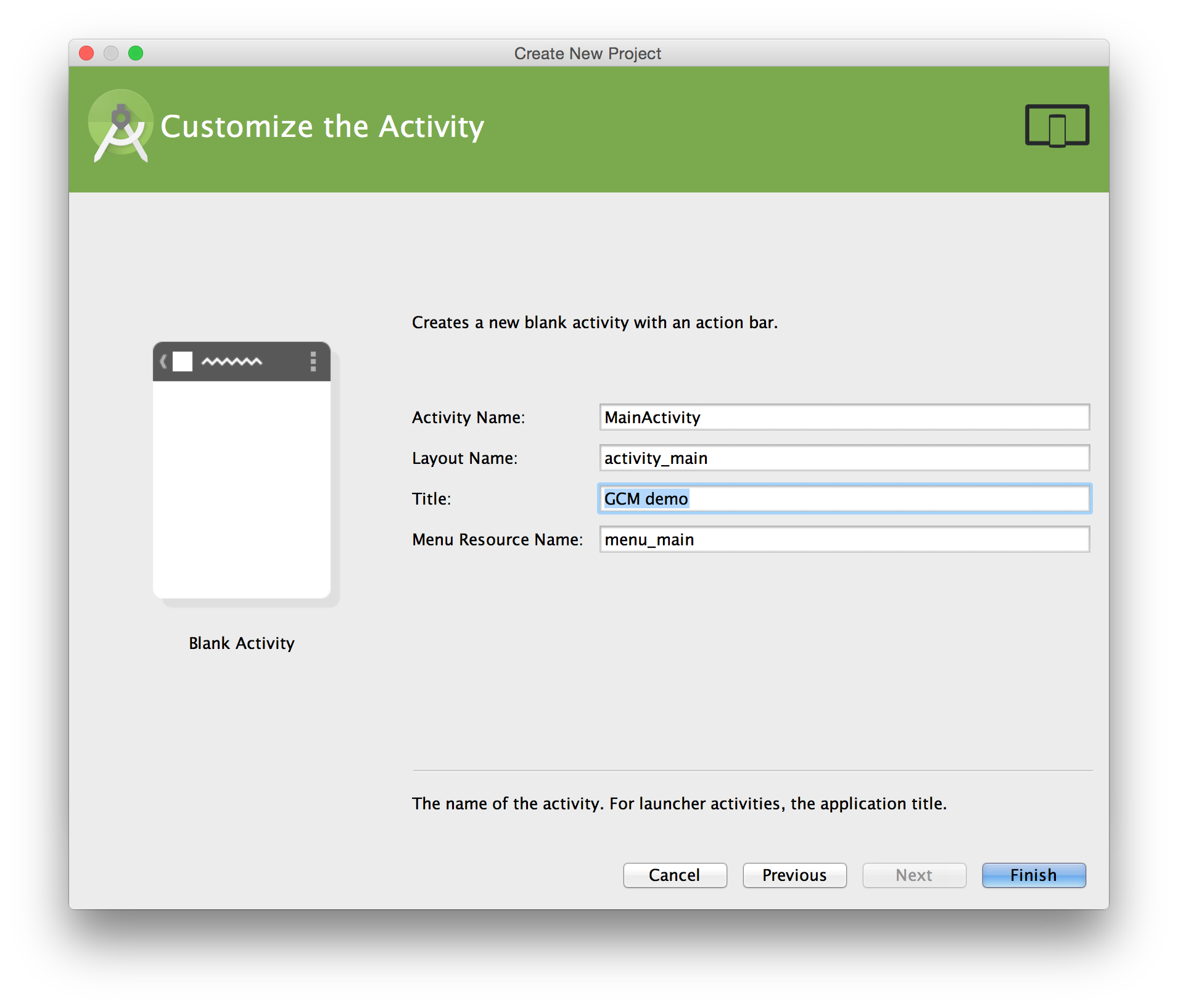Click the Android Studio logo icon
This screenshot has width=1178, height=1008.
pos(120,126)
